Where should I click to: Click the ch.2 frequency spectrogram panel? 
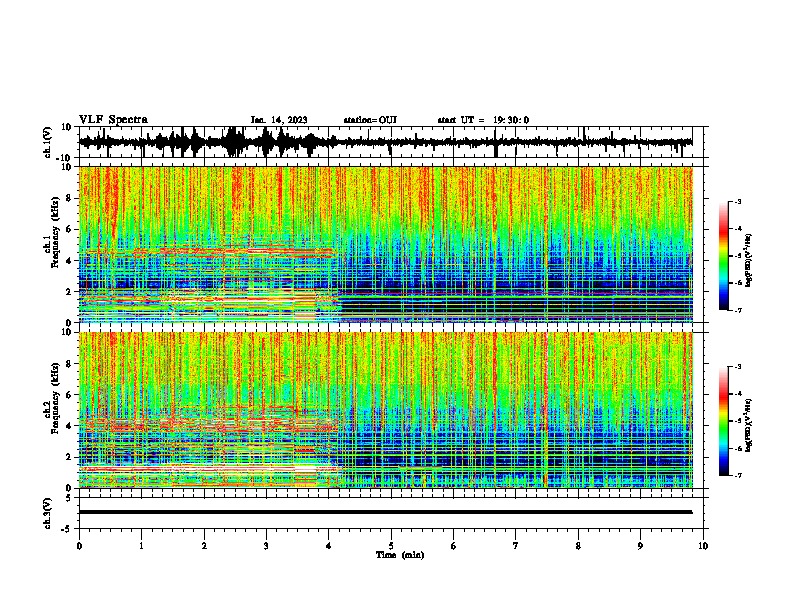[385, 410]
